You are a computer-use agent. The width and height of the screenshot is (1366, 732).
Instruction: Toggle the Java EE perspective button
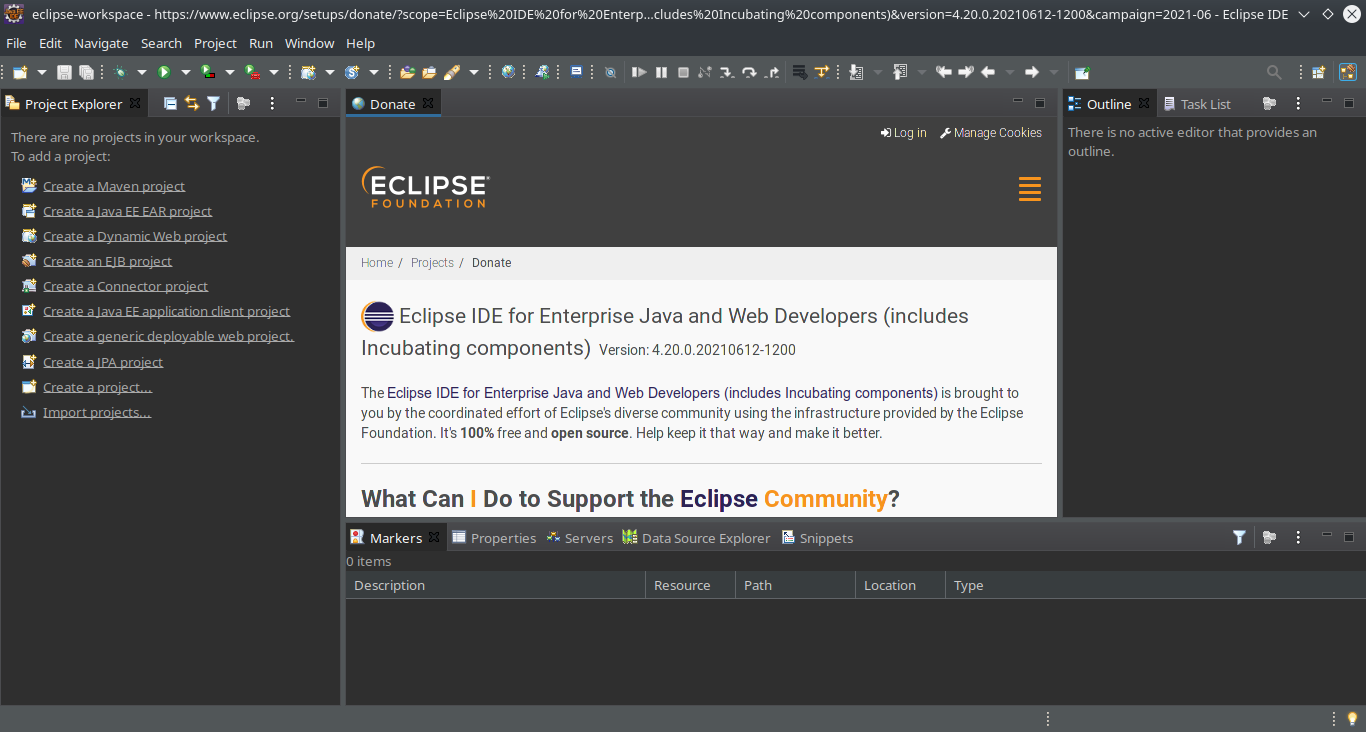click(x=1348, y=72)
